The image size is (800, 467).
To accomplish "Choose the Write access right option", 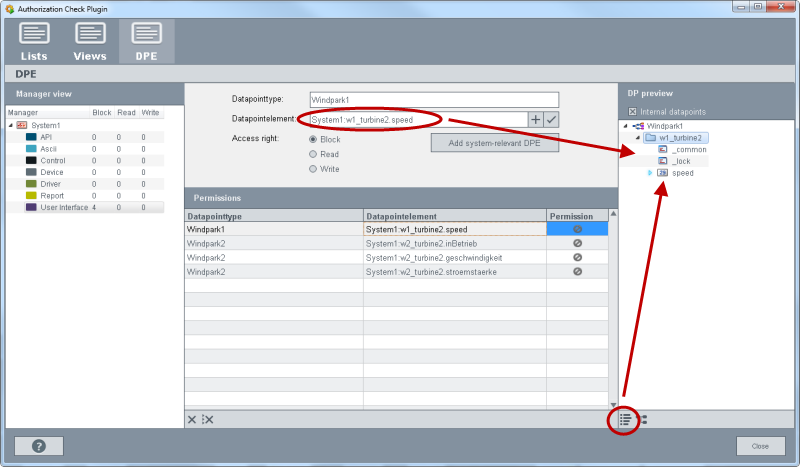I will pos(313,169).
